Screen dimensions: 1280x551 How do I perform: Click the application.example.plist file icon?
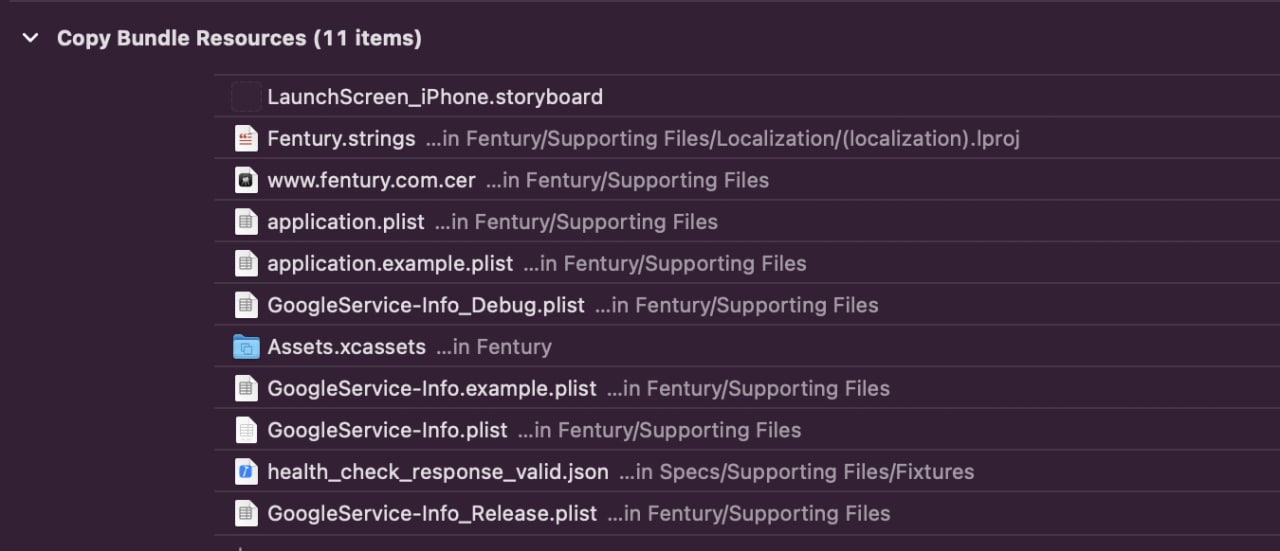(x=246, y=264)
